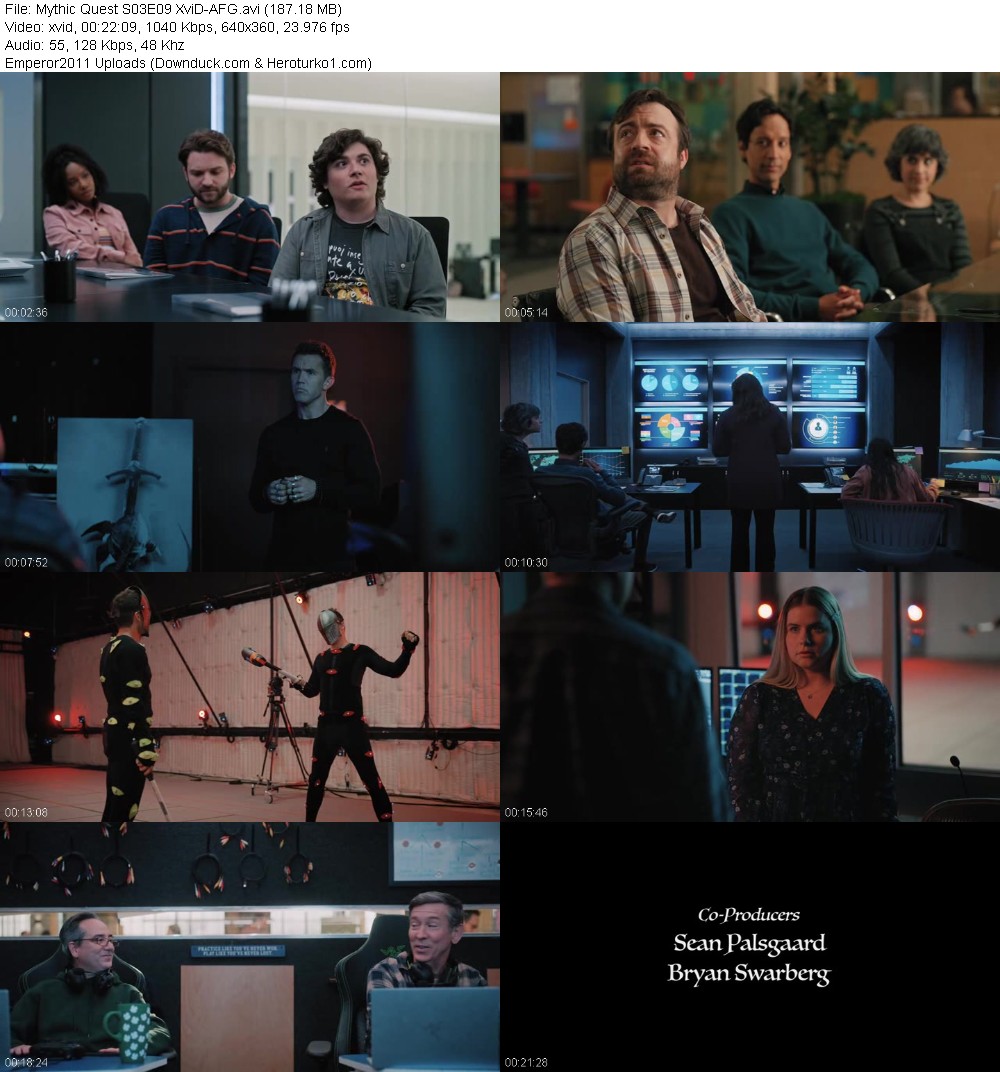Image resolution: width=1000 pixels, height=1072 pixels.
Task: Click the 00:07:52 timestamp label
Action: [26, 562]
